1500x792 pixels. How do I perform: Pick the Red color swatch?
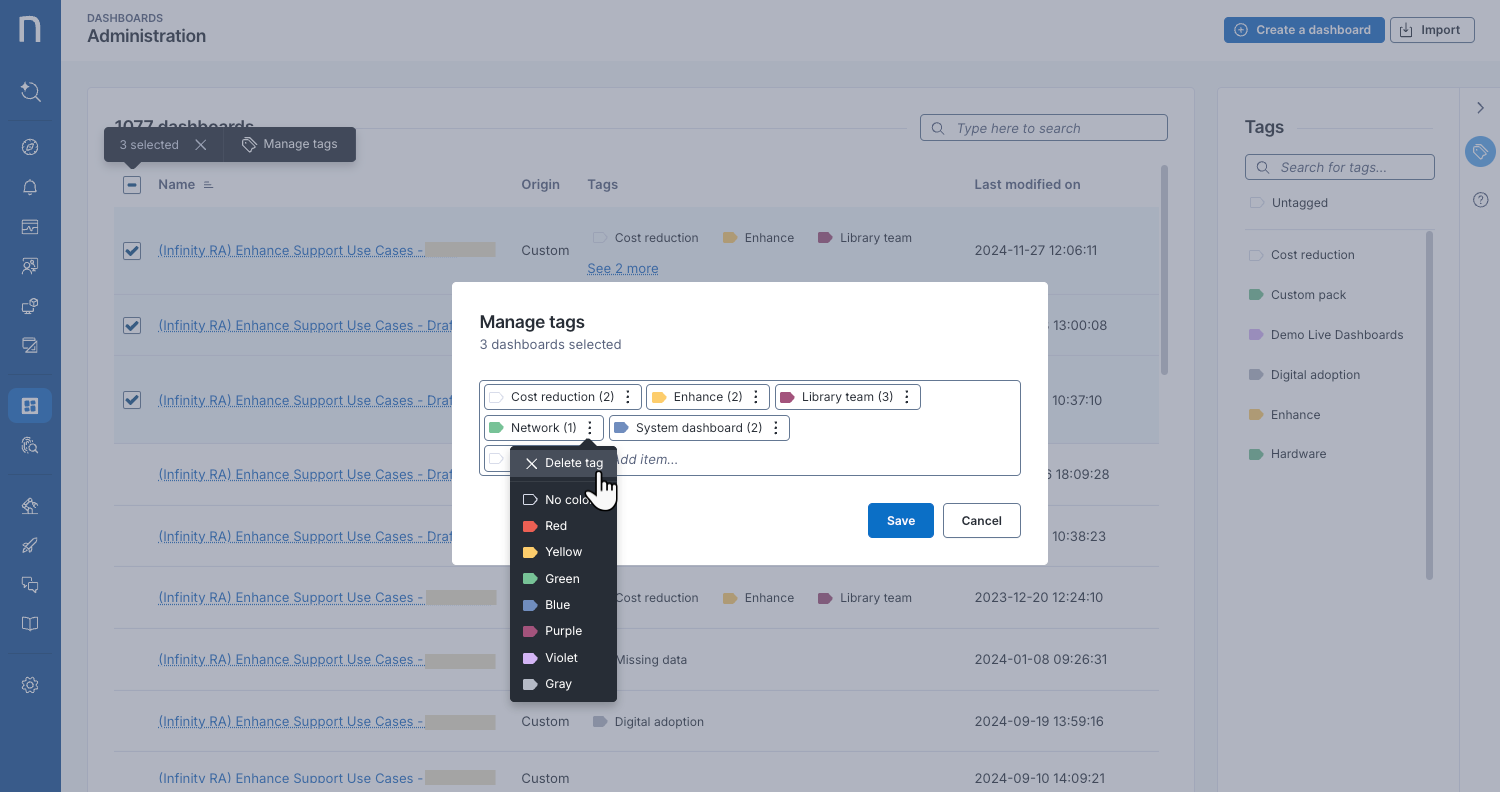click(556, 526)
